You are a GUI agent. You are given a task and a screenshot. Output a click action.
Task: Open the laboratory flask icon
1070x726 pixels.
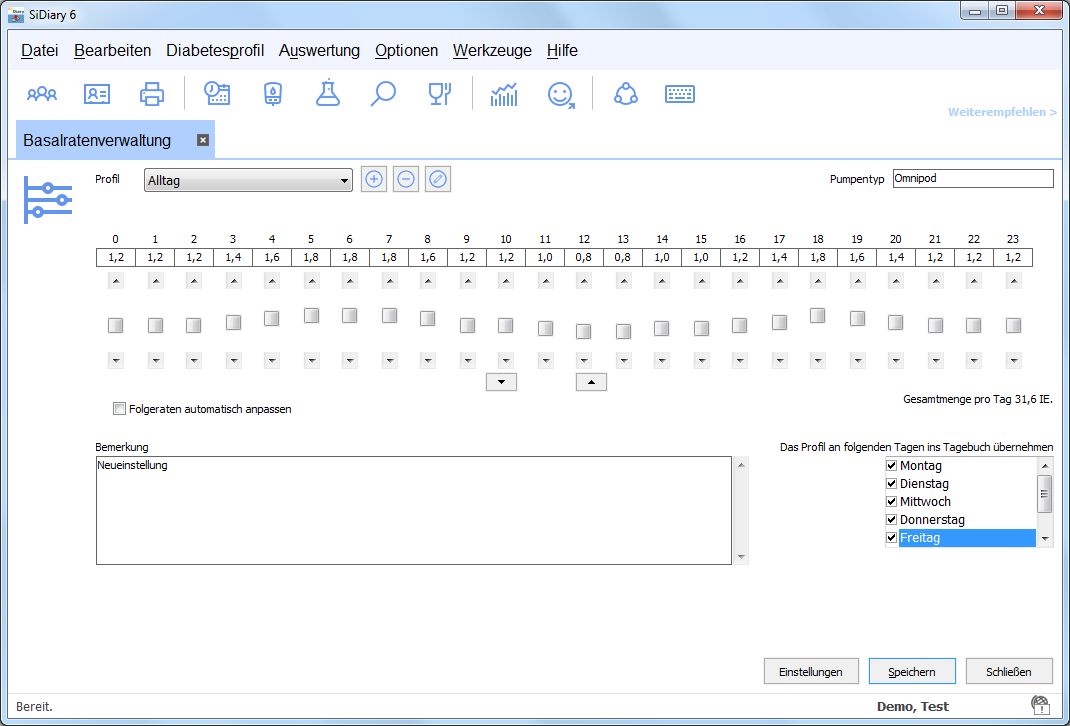(x=327, y=94)
